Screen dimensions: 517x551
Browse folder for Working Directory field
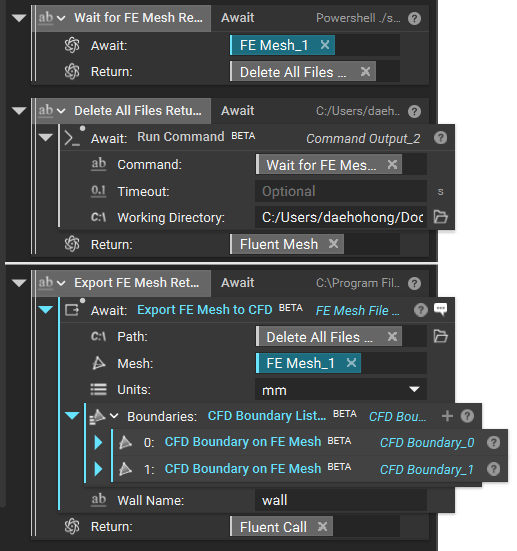440,217
